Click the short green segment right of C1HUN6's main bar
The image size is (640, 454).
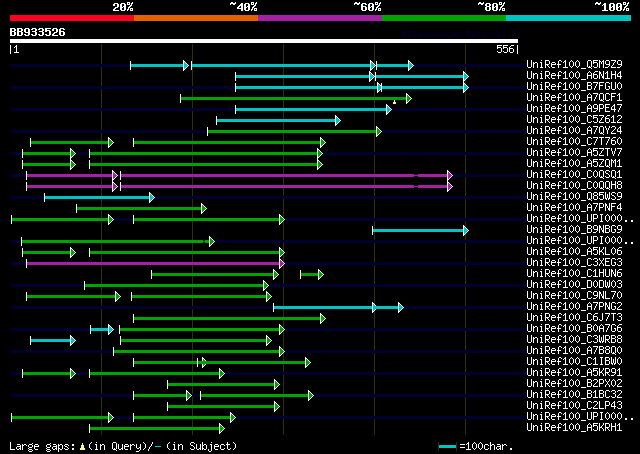(312, 275)
